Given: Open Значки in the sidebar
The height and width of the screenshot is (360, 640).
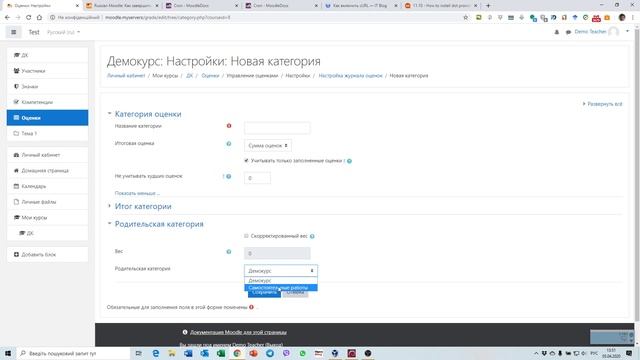Looking at the screenshot, I should point(47,87).
